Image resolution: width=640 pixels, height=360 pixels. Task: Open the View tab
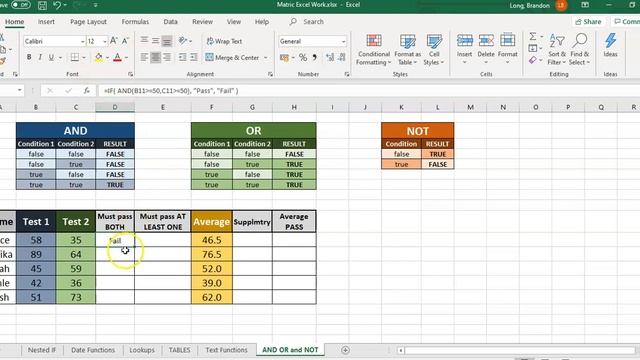click(234, 22)
